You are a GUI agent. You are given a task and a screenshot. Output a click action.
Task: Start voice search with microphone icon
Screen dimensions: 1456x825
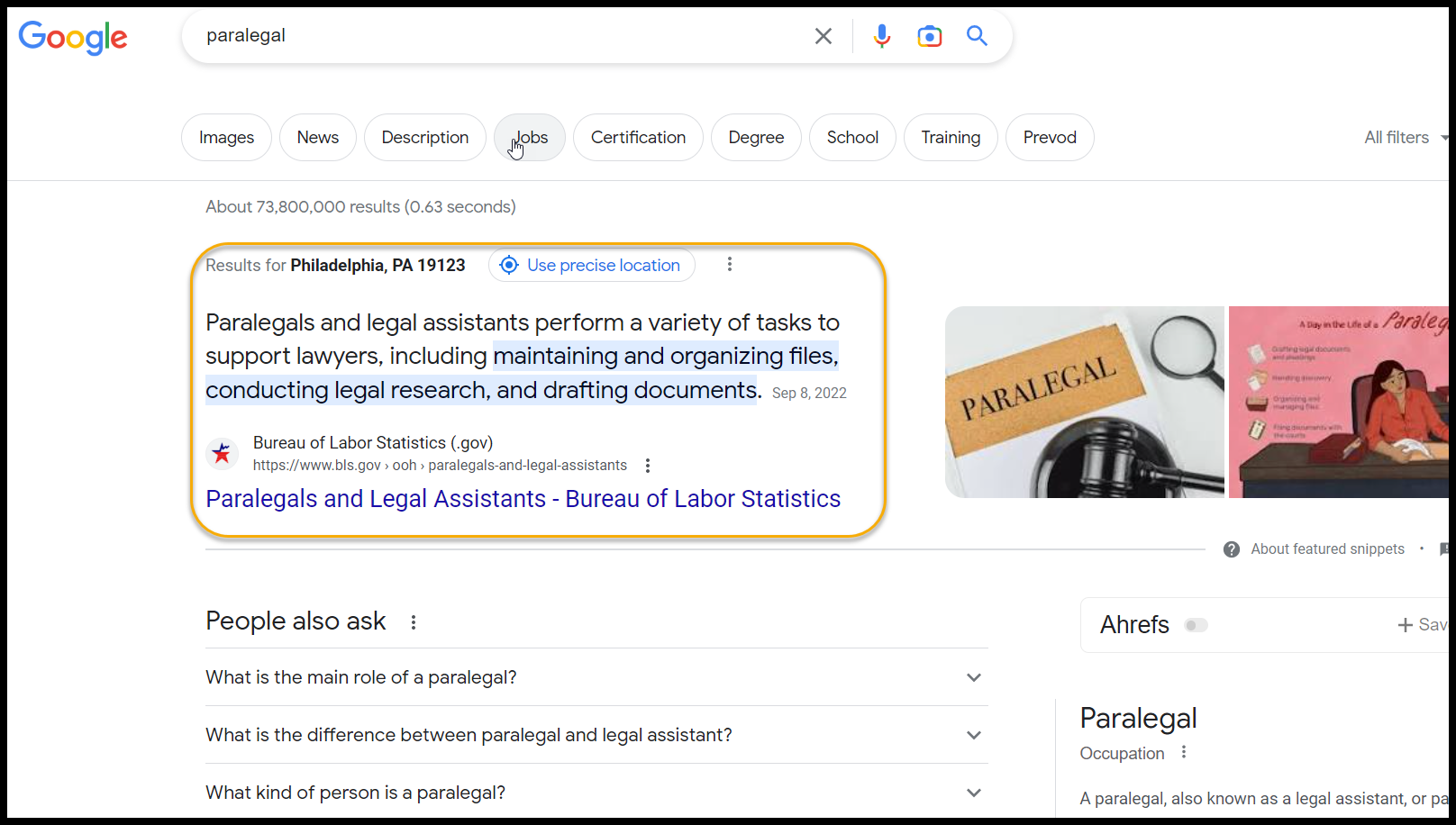[x=881, y=36]
